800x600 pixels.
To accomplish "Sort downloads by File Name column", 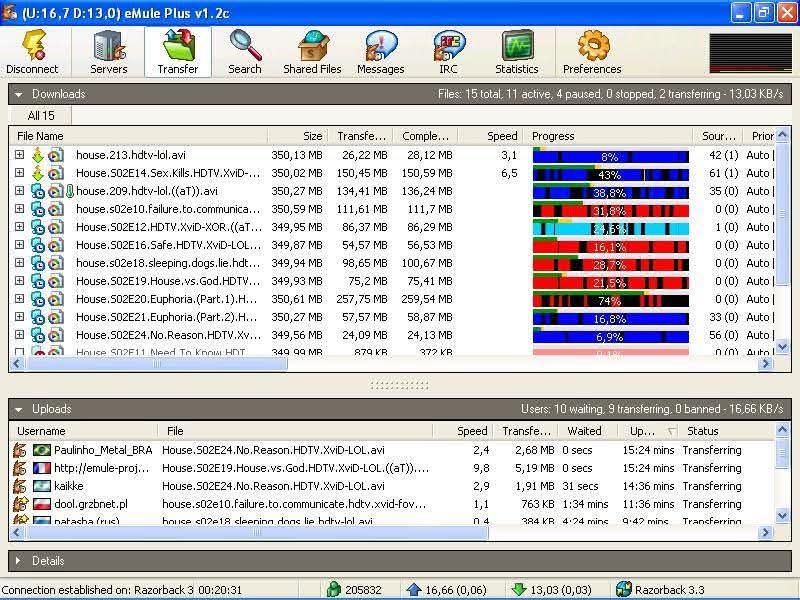I will [x=139, y=136].
